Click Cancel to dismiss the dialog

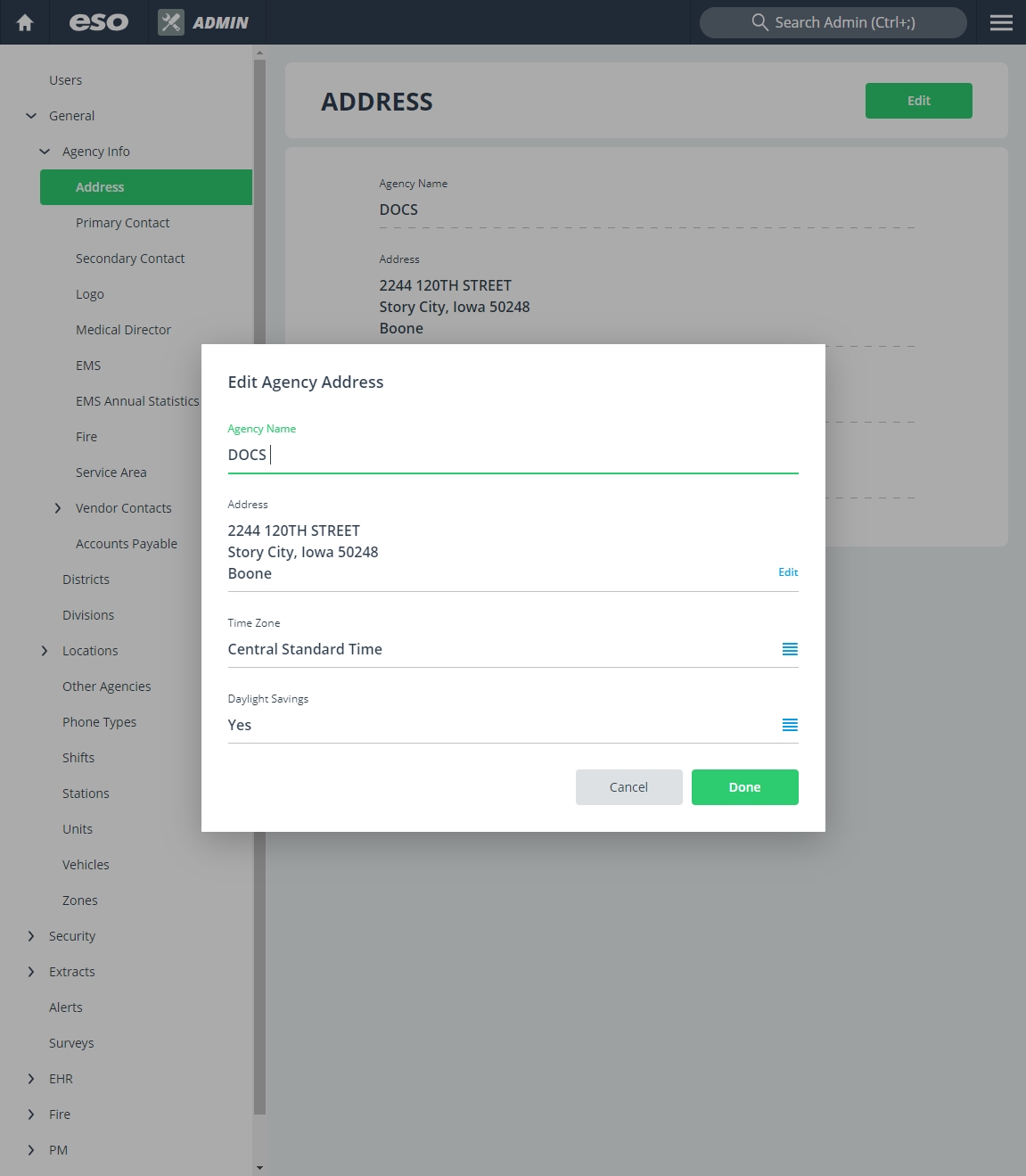[x=628, y=786]
